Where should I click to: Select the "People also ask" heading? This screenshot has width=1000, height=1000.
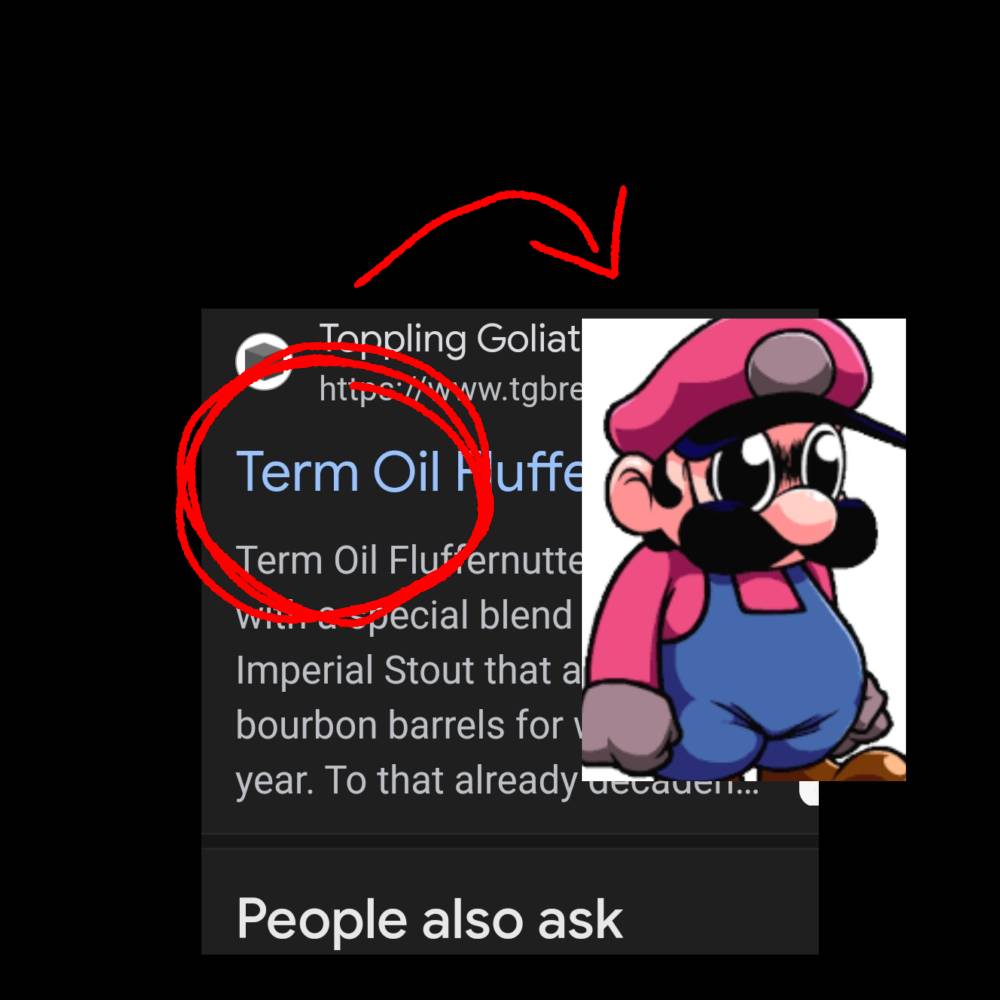tap(429, 920)
